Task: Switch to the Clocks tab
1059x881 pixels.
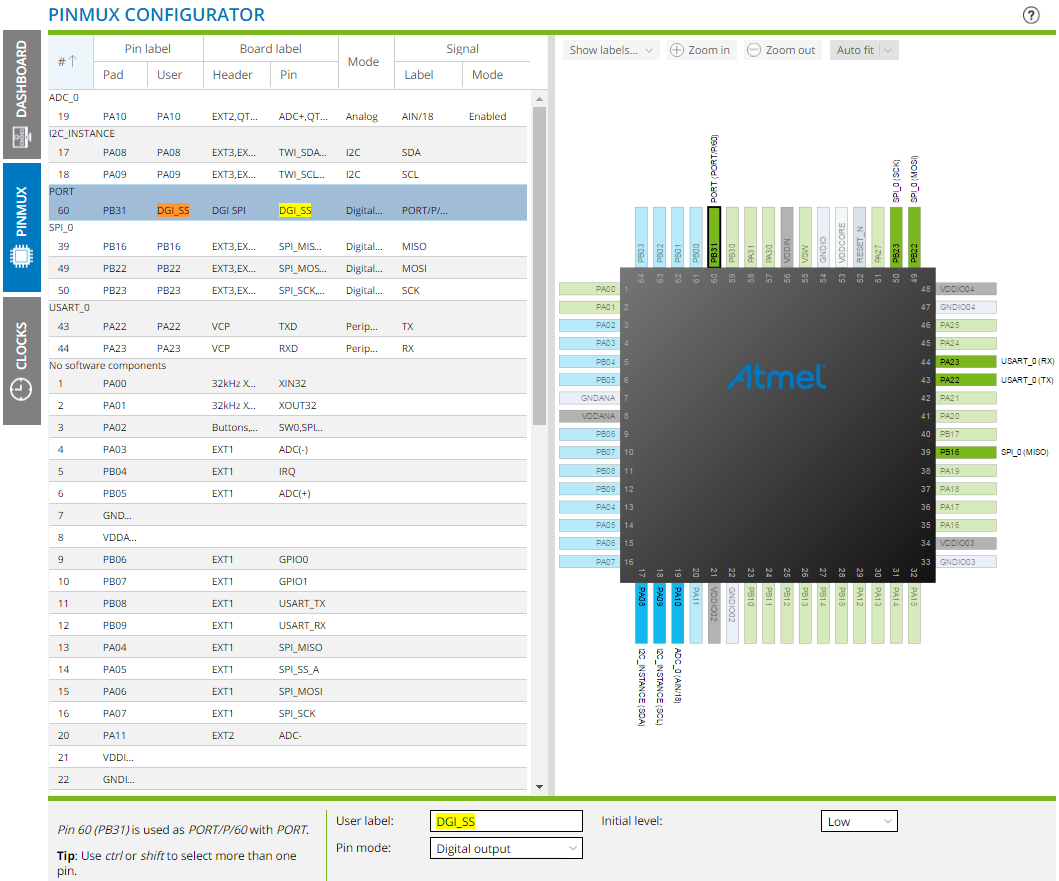Action: click(x=22, y=361)
